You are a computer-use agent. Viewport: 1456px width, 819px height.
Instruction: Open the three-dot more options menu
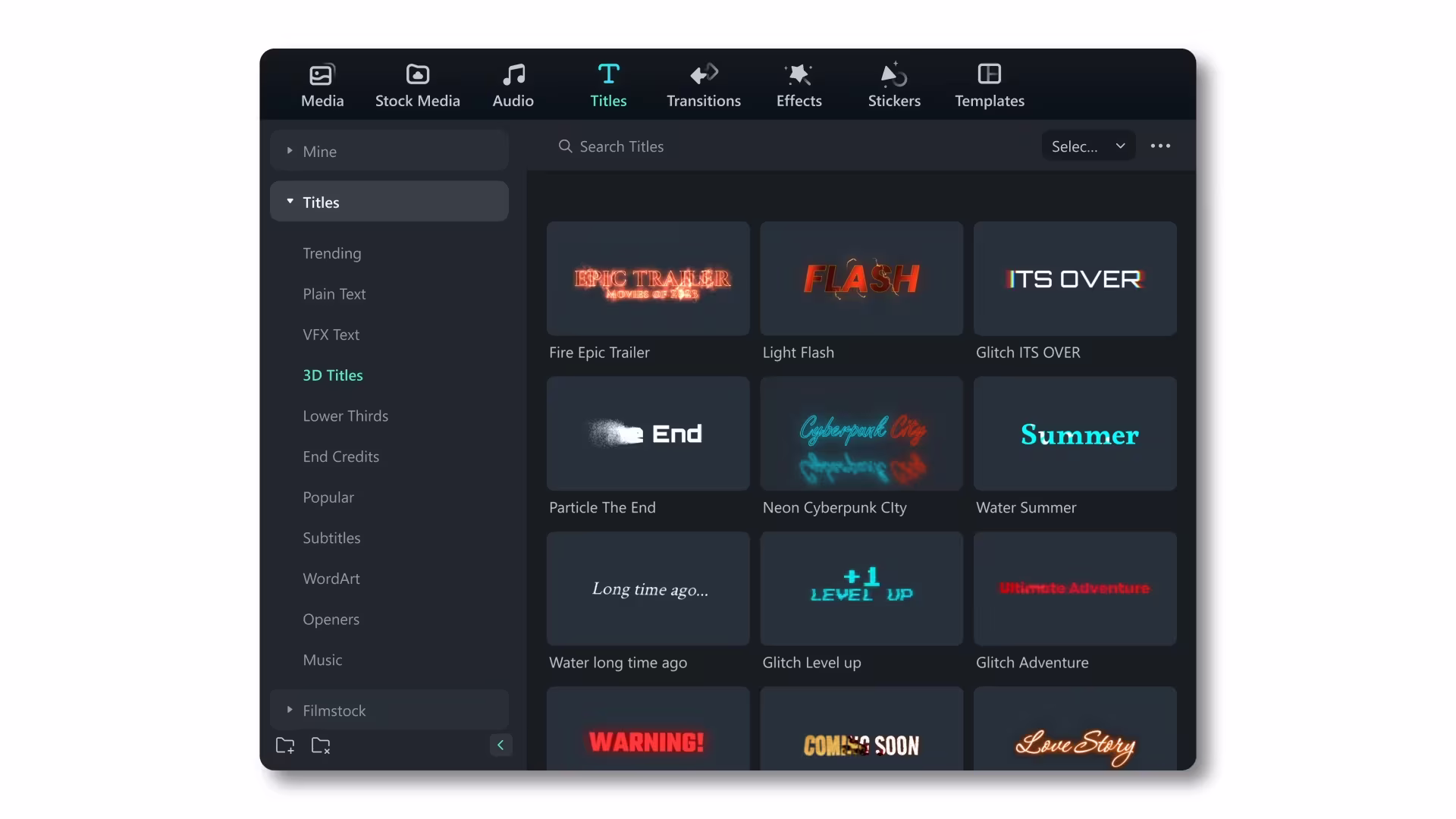pyautogui.click(x=1160, y=146)
